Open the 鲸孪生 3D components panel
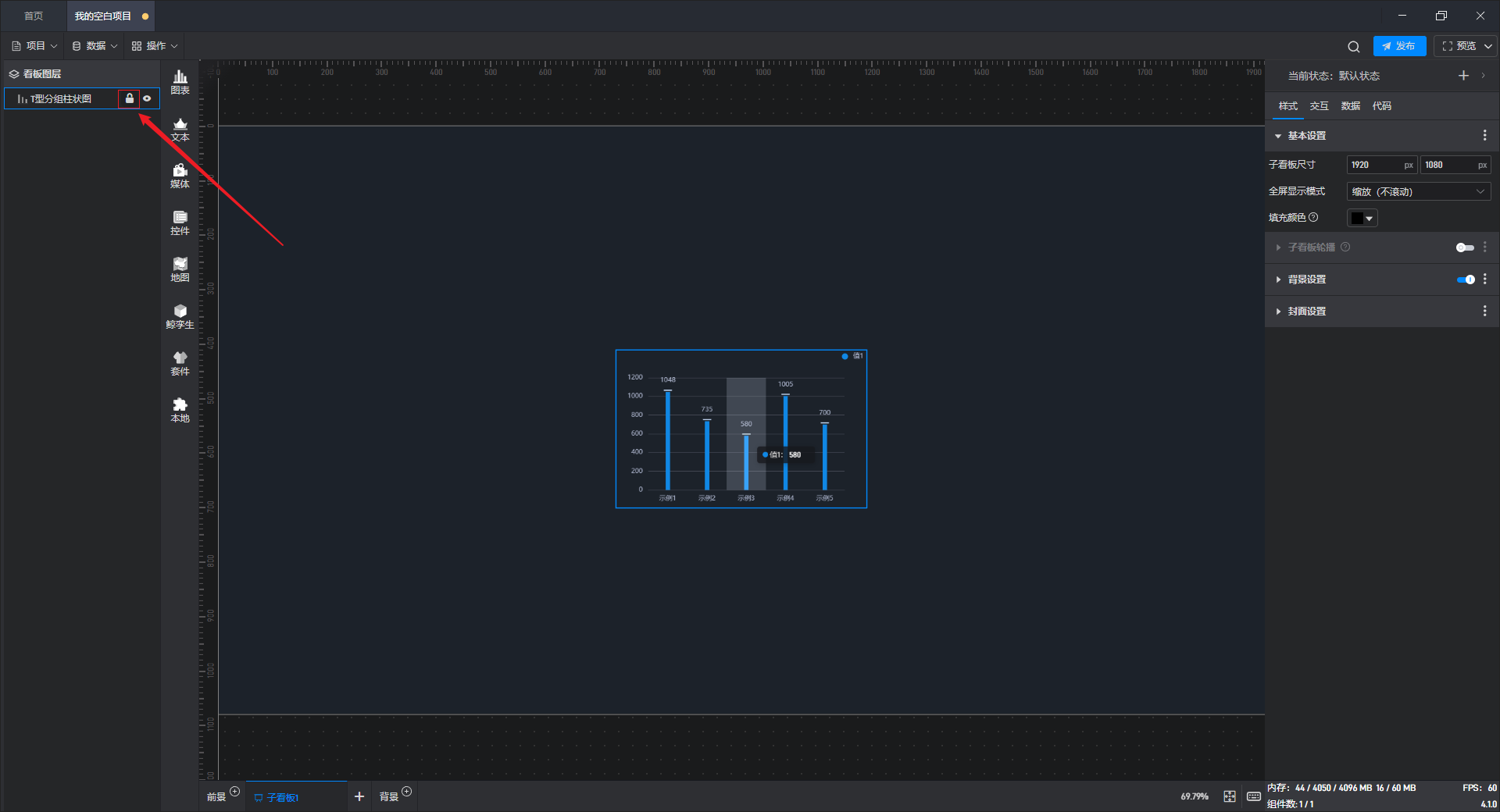1500x812 pixels. click(180, 316)
